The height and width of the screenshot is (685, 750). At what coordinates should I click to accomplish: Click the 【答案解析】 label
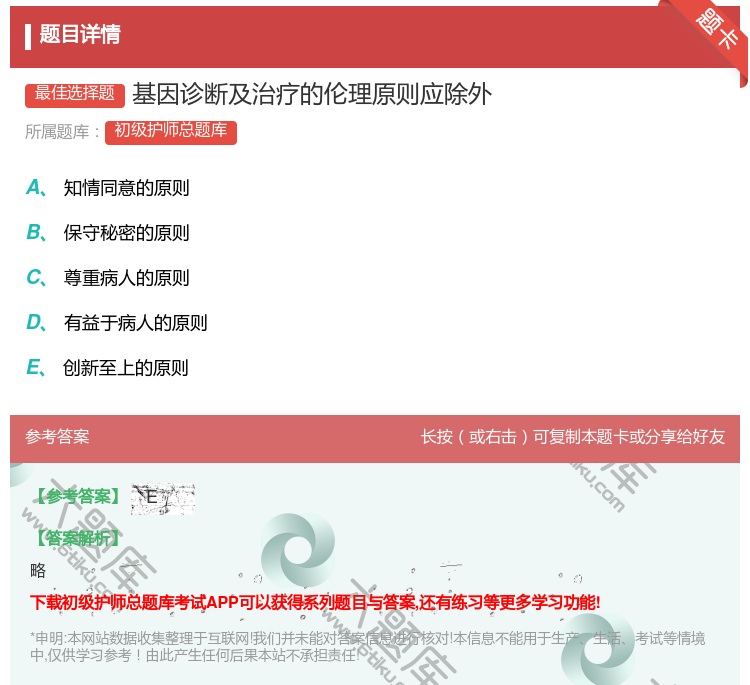[78, 539]
